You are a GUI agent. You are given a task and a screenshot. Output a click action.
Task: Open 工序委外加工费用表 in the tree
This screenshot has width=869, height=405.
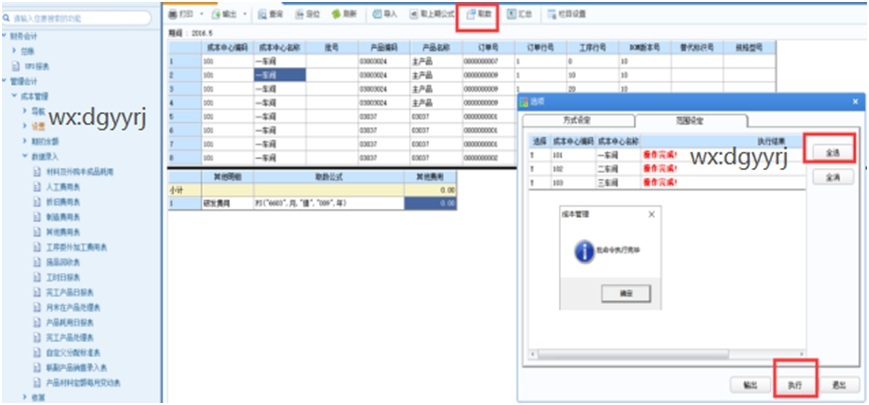pyautogui.click(x=74, y=247)
